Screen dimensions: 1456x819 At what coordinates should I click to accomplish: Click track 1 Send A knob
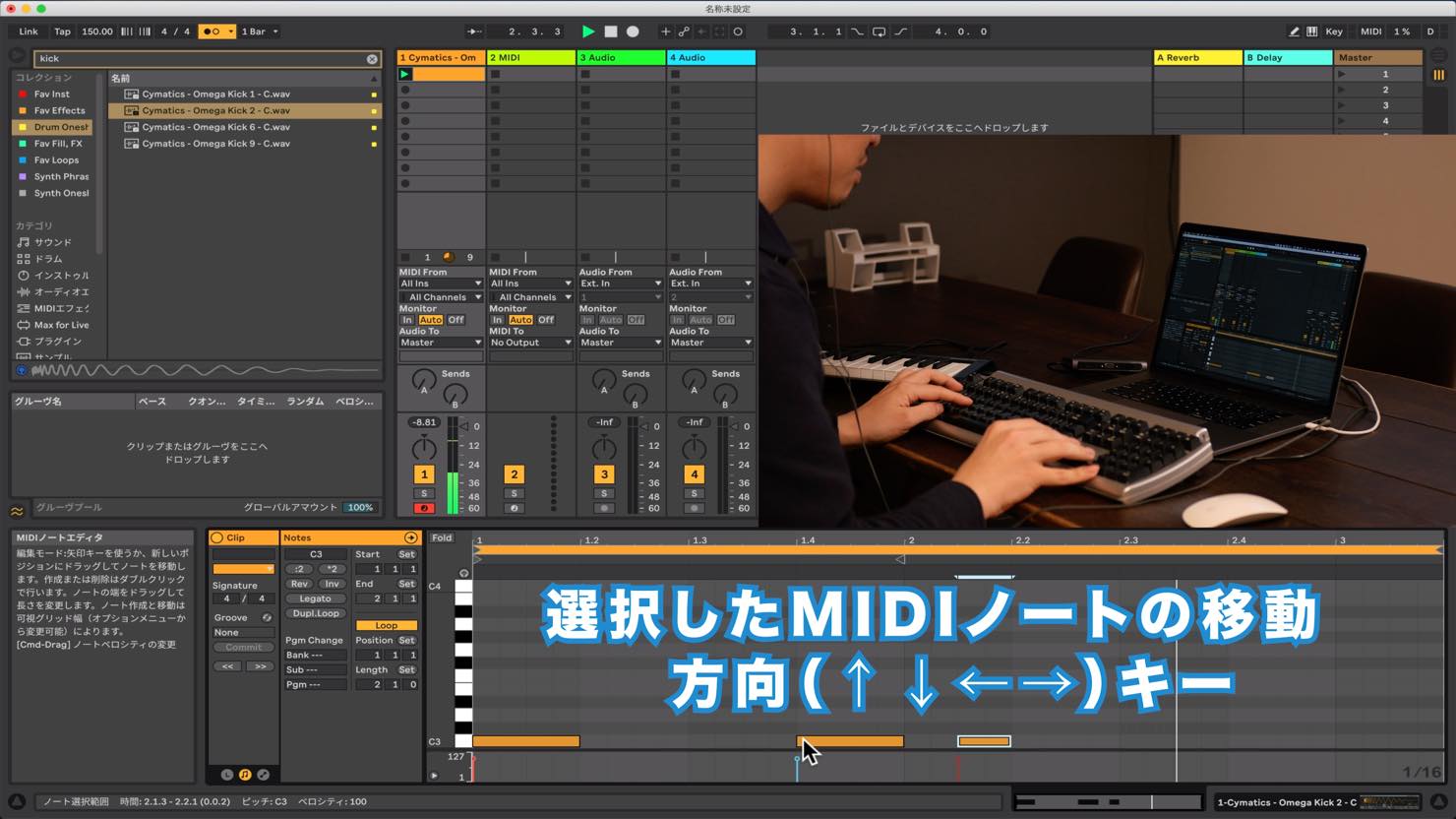click(423, 380)
